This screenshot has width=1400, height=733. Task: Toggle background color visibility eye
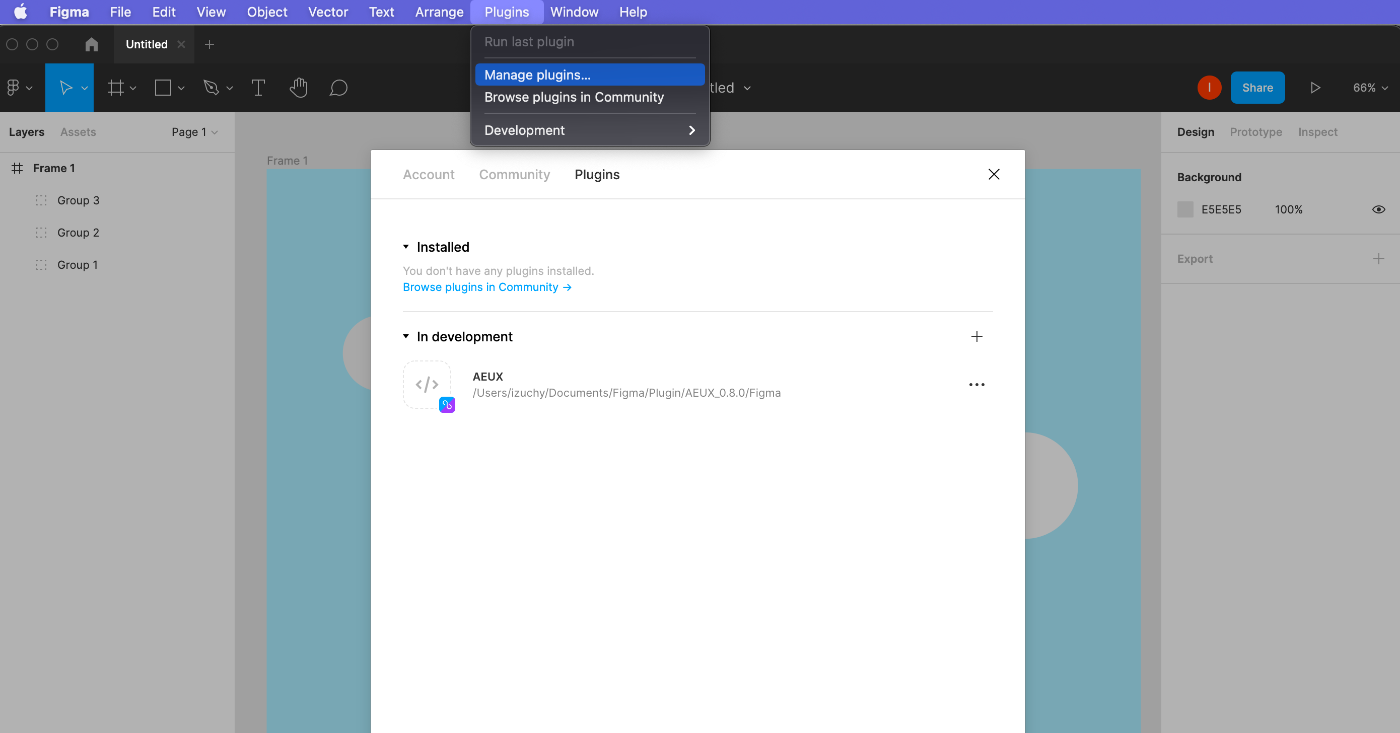(1379, 210)
